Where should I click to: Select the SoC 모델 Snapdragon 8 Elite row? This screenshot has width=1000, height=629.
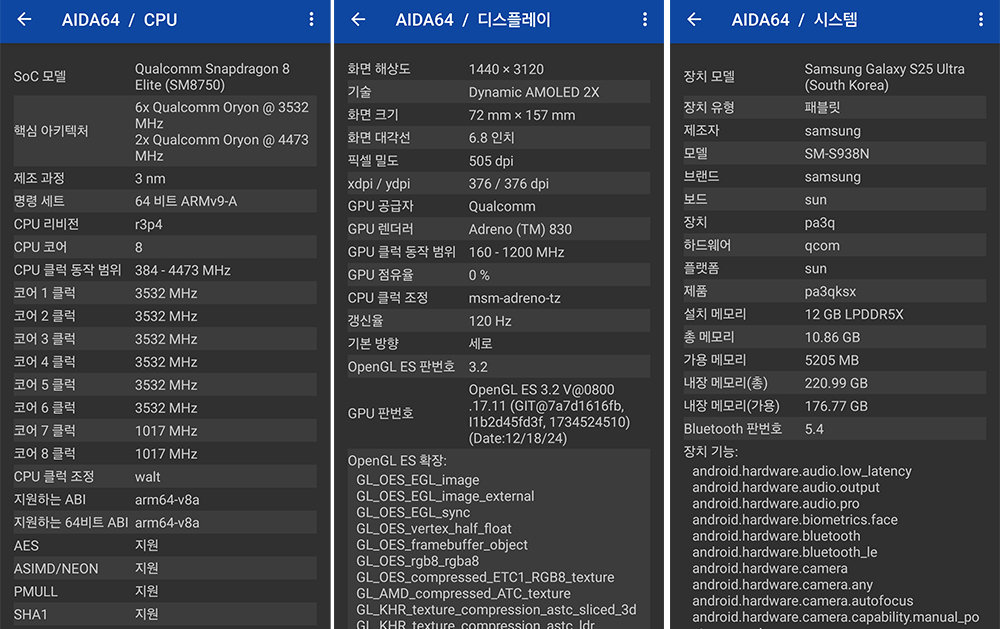click(x=165, y=77)
